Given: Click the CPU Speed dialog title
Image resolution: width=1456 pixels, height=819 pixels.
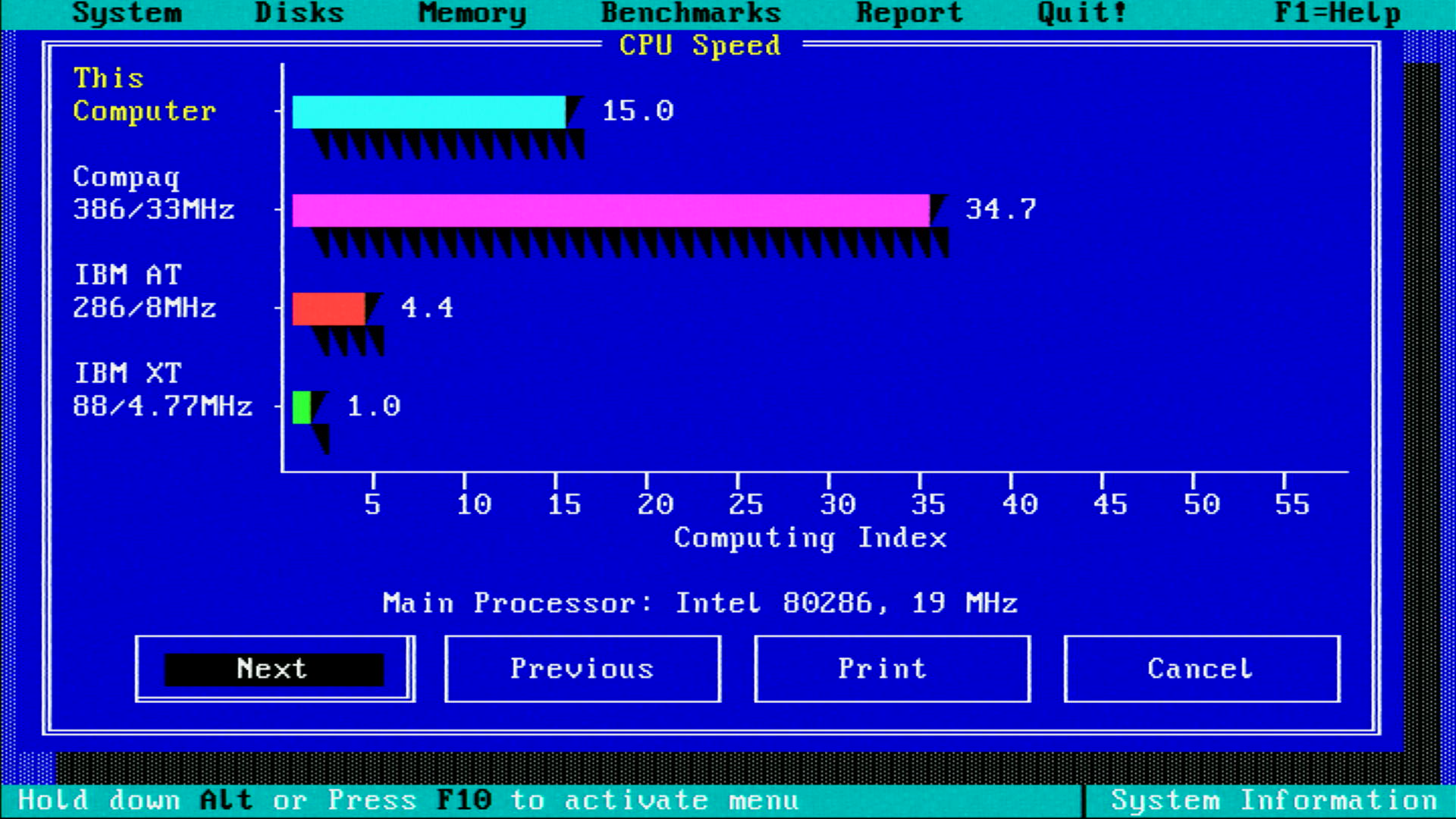Looking at the screenshot, I should (700, 45).
